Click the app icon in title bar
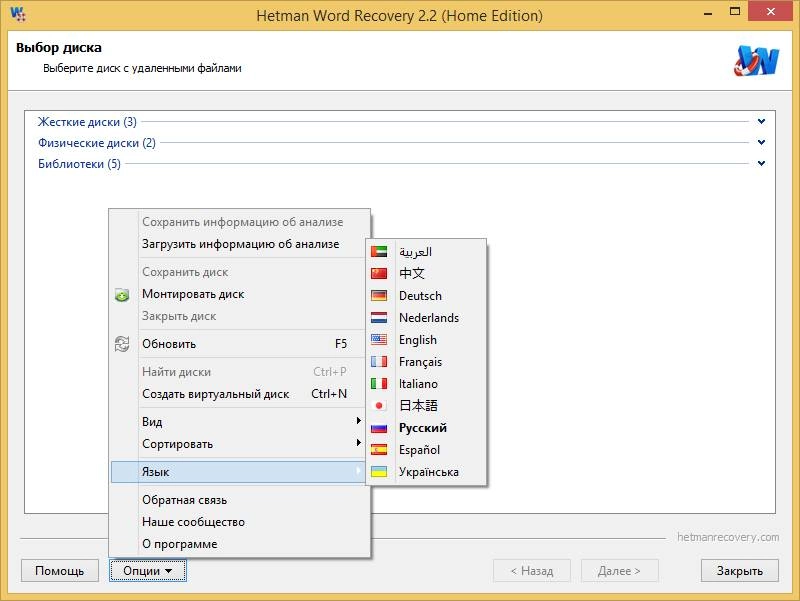The width and height of the screenshot is (800, 601). [18, 13]
